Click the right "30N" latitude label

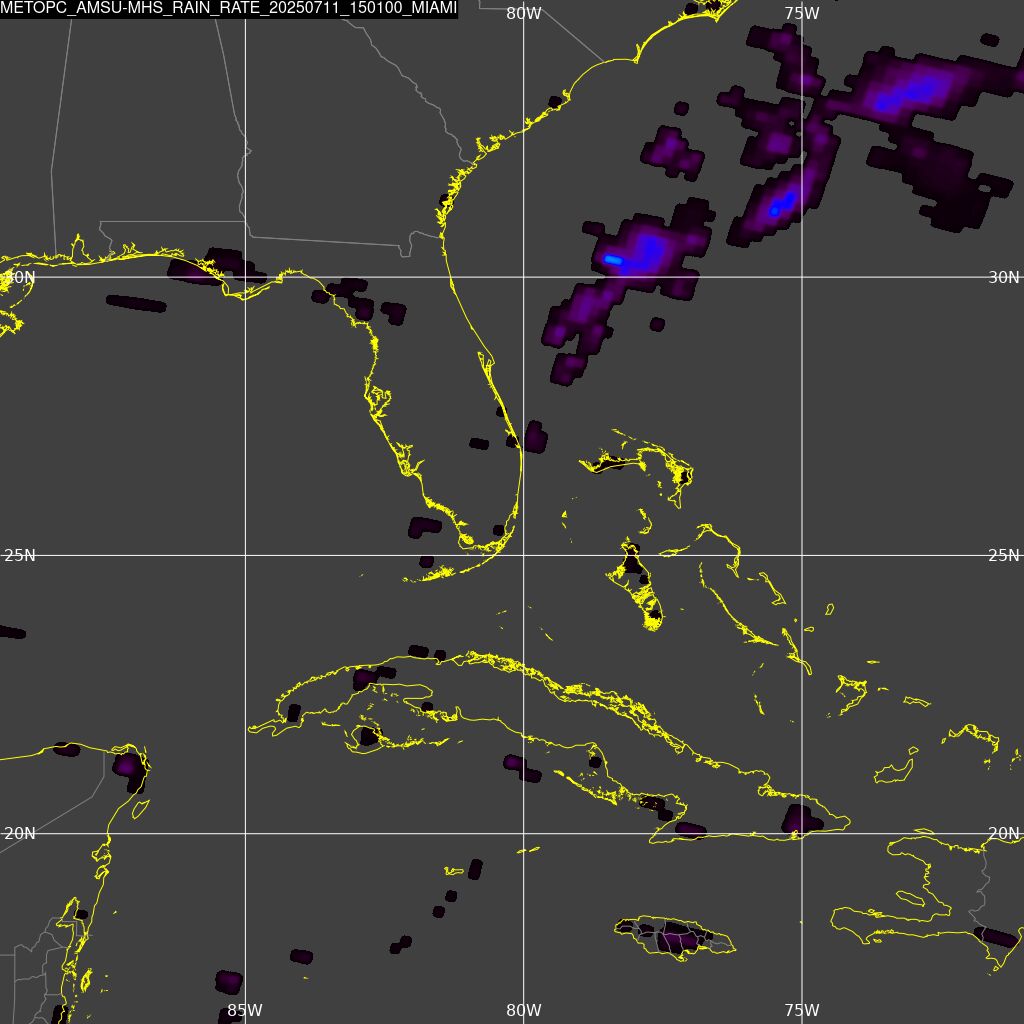click(x=1004, y=277)
